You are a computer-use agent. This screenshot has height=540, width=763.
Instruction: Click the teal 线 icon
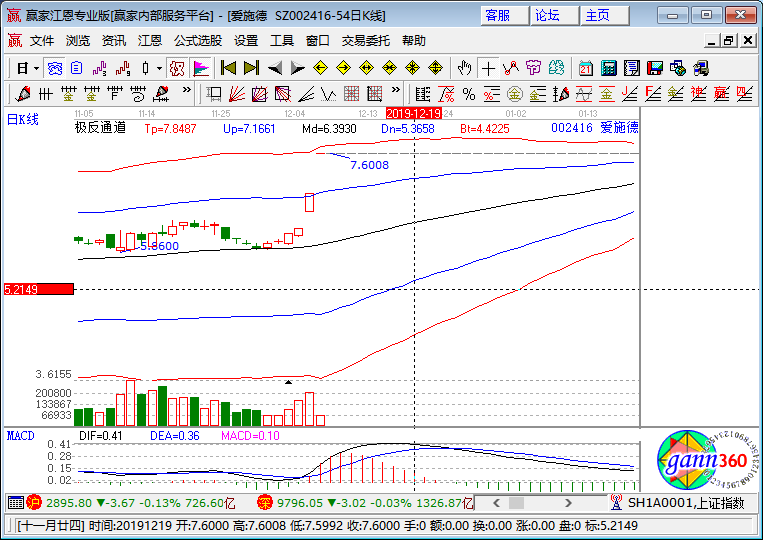pyautogui.click(x=557, y=68)
